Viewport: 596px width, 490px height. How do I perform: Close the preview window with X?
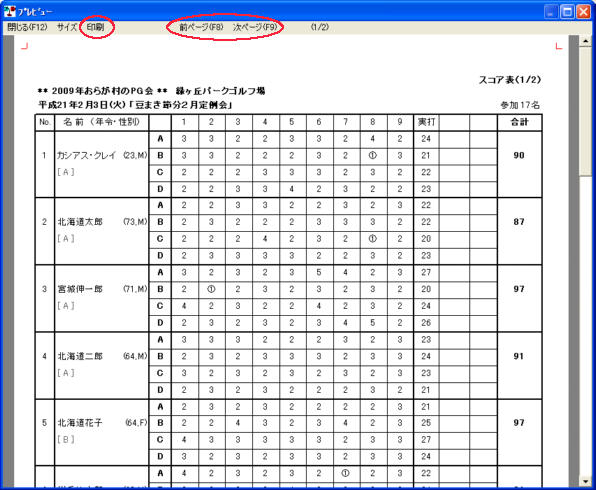(583, 12)
